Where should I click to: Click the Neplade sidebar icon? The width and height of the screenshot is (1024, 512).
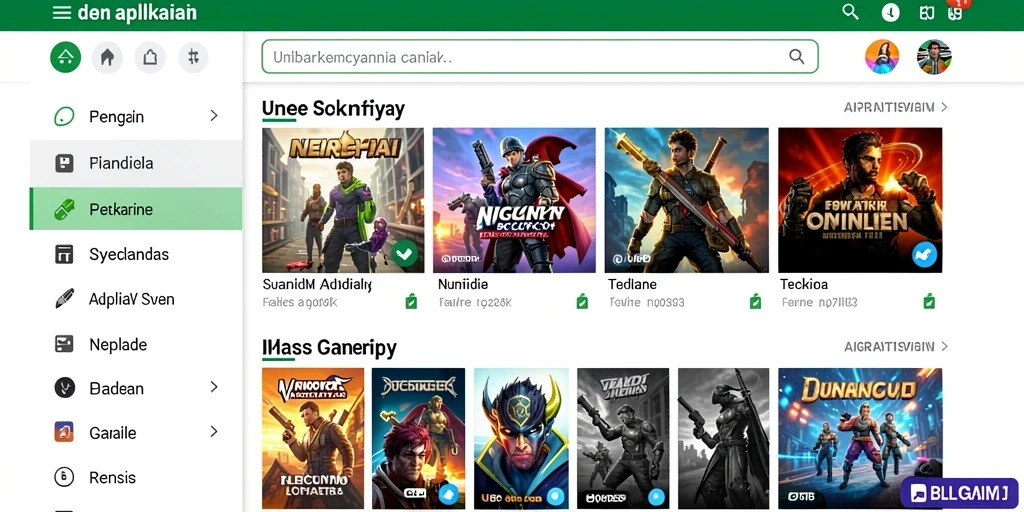click(x=64, y=344)
